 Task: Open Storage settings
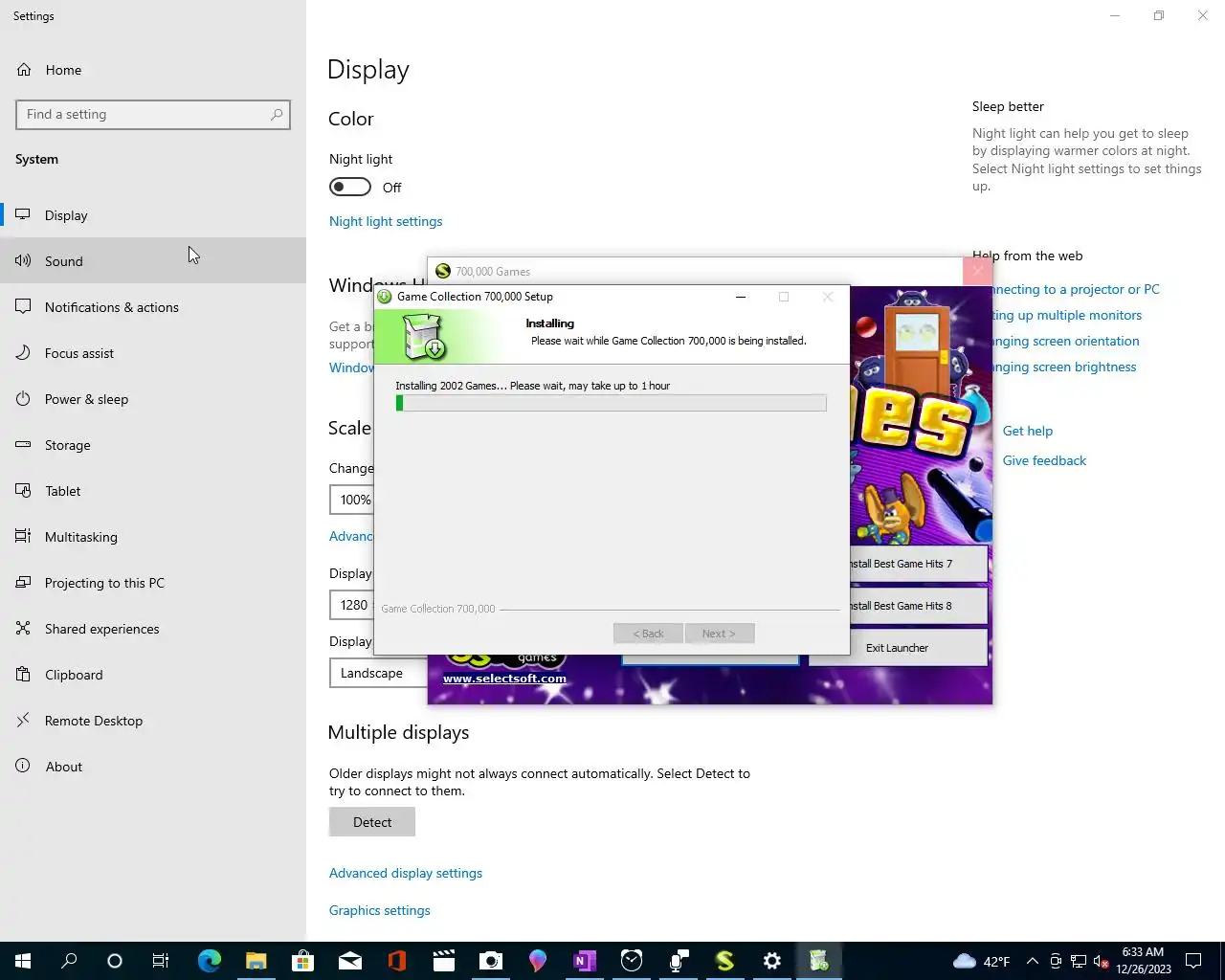click(x=153, y=445)
